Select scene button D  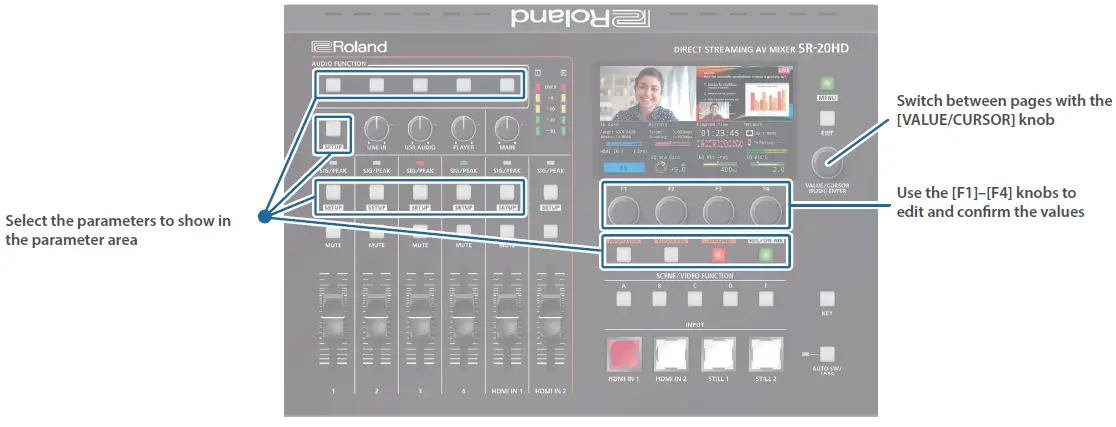730,299
